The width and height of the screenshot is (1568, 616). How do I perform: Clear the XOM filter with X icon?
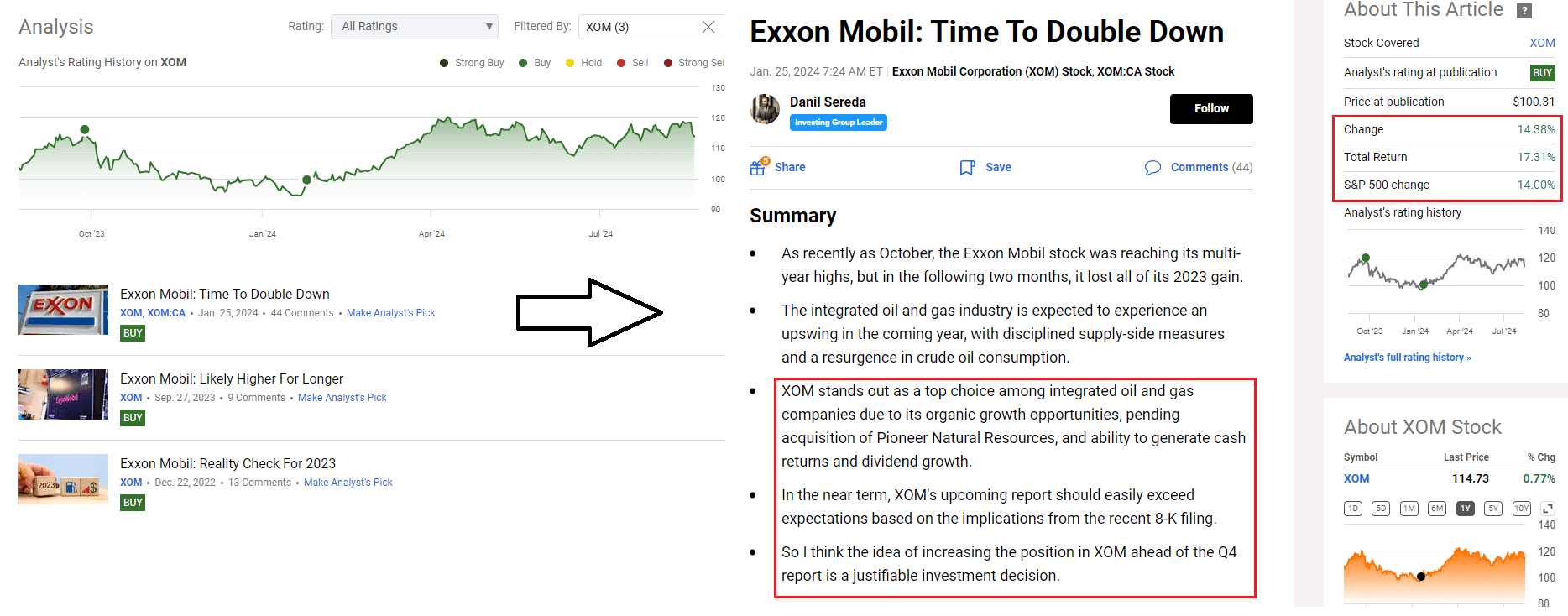click(x=708, y=27)
